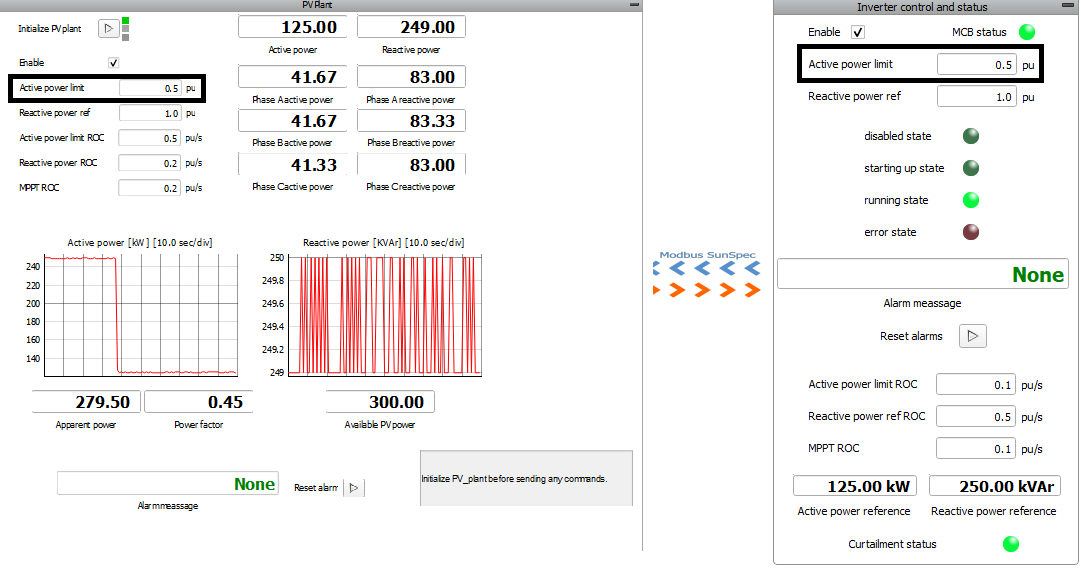
Task: Click the Curtailment status indicator light
Action: point(1011,544)
